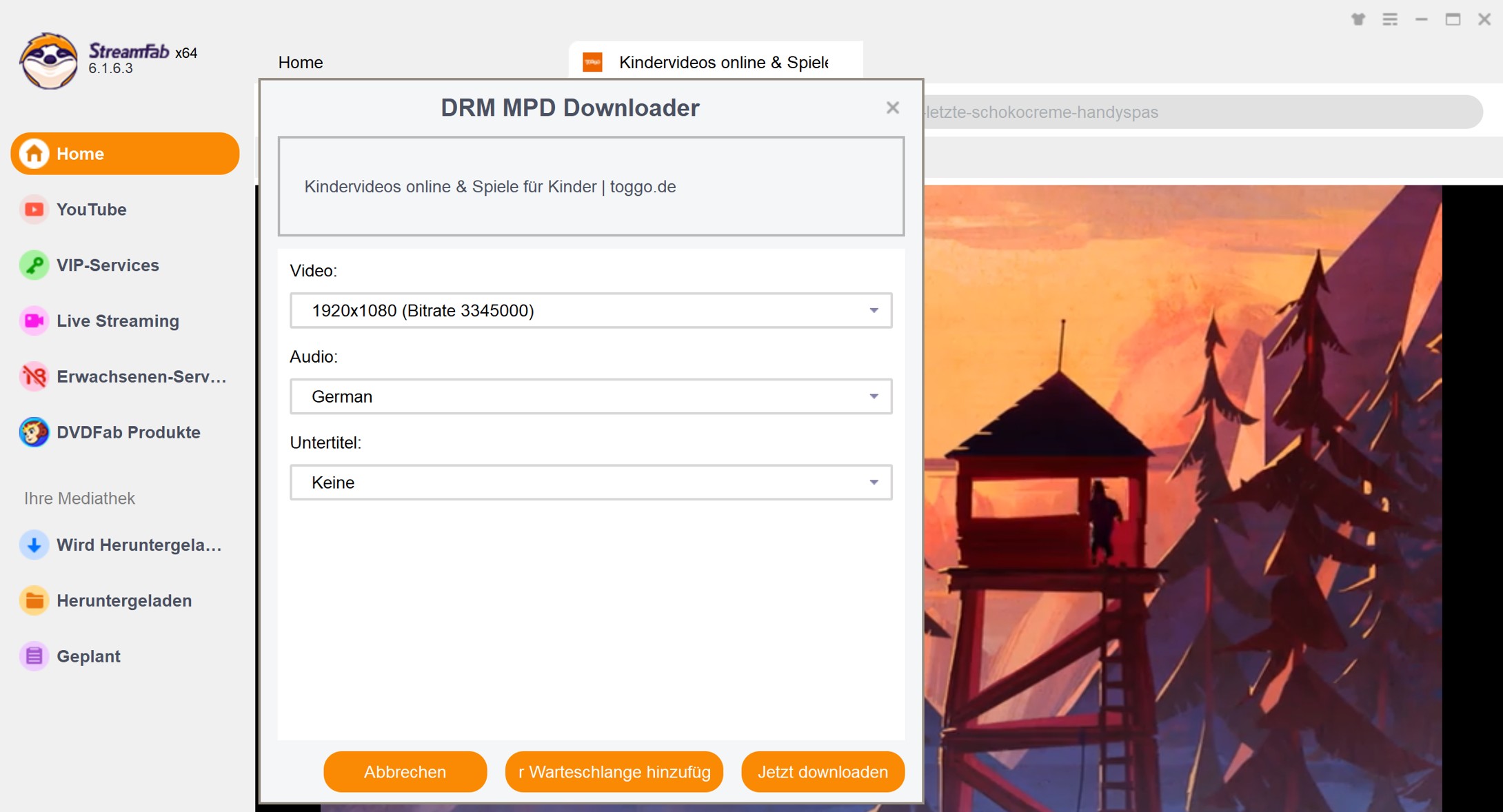1503x812 pixels.
Task: Click the Erwachsenen-Services 18+ icon
Action: click(x=34, y=377)
